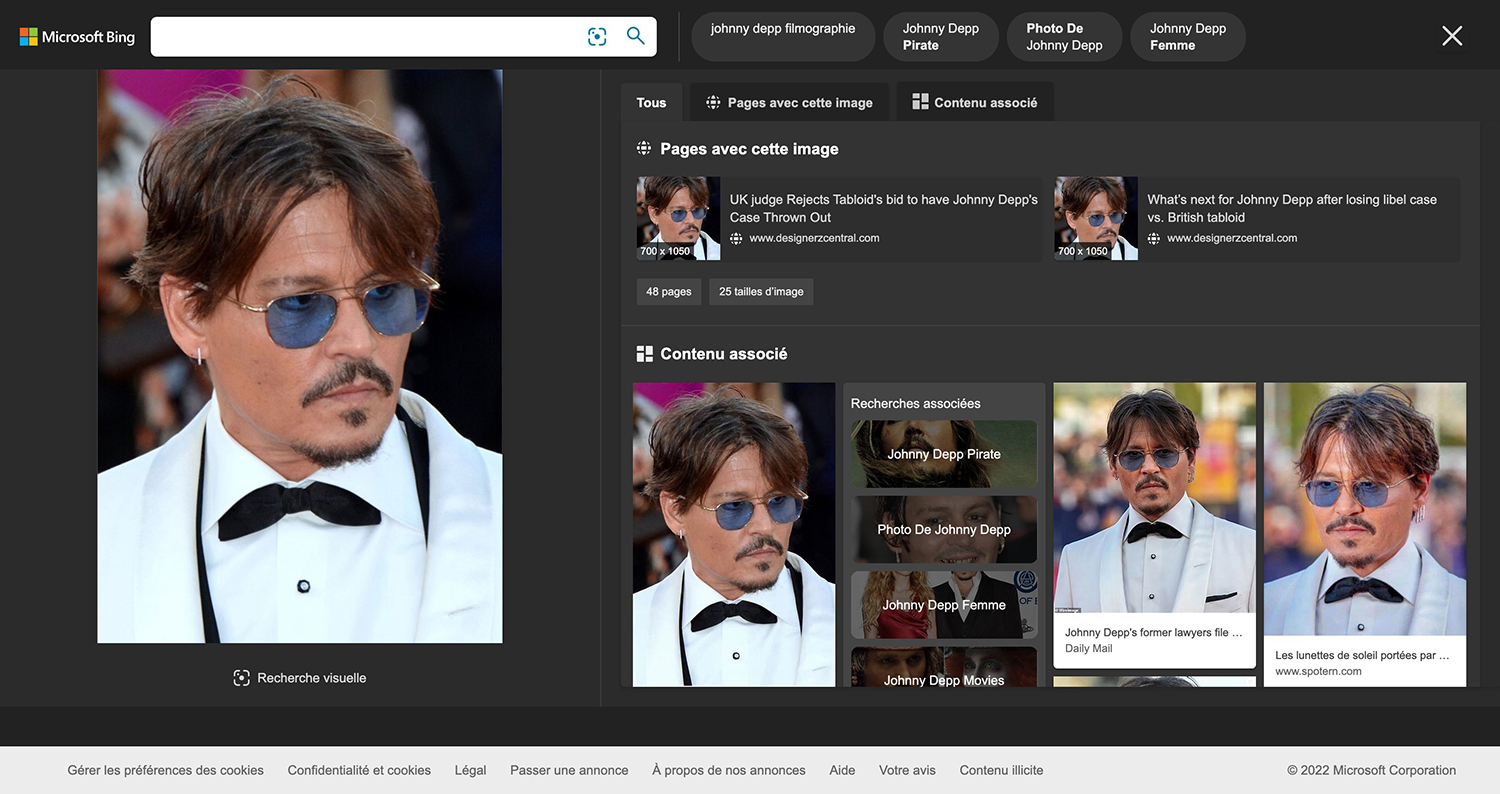Close the image viewer with X
This screenshot has height=794, width=1500.
click(x=1452, y=36)
